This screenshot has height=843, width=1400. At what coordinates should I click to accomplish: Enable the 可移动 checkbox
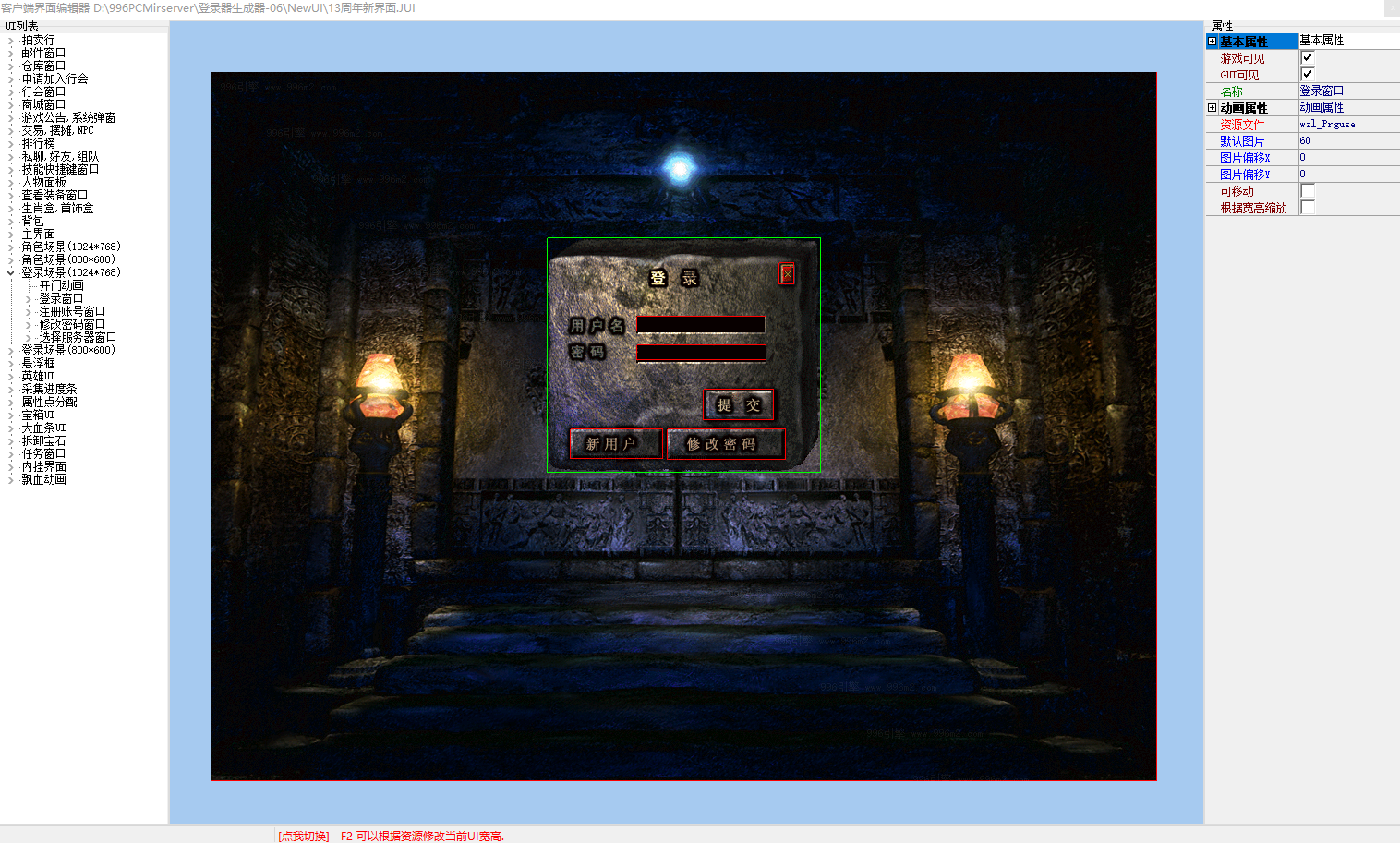[1307, 191]
